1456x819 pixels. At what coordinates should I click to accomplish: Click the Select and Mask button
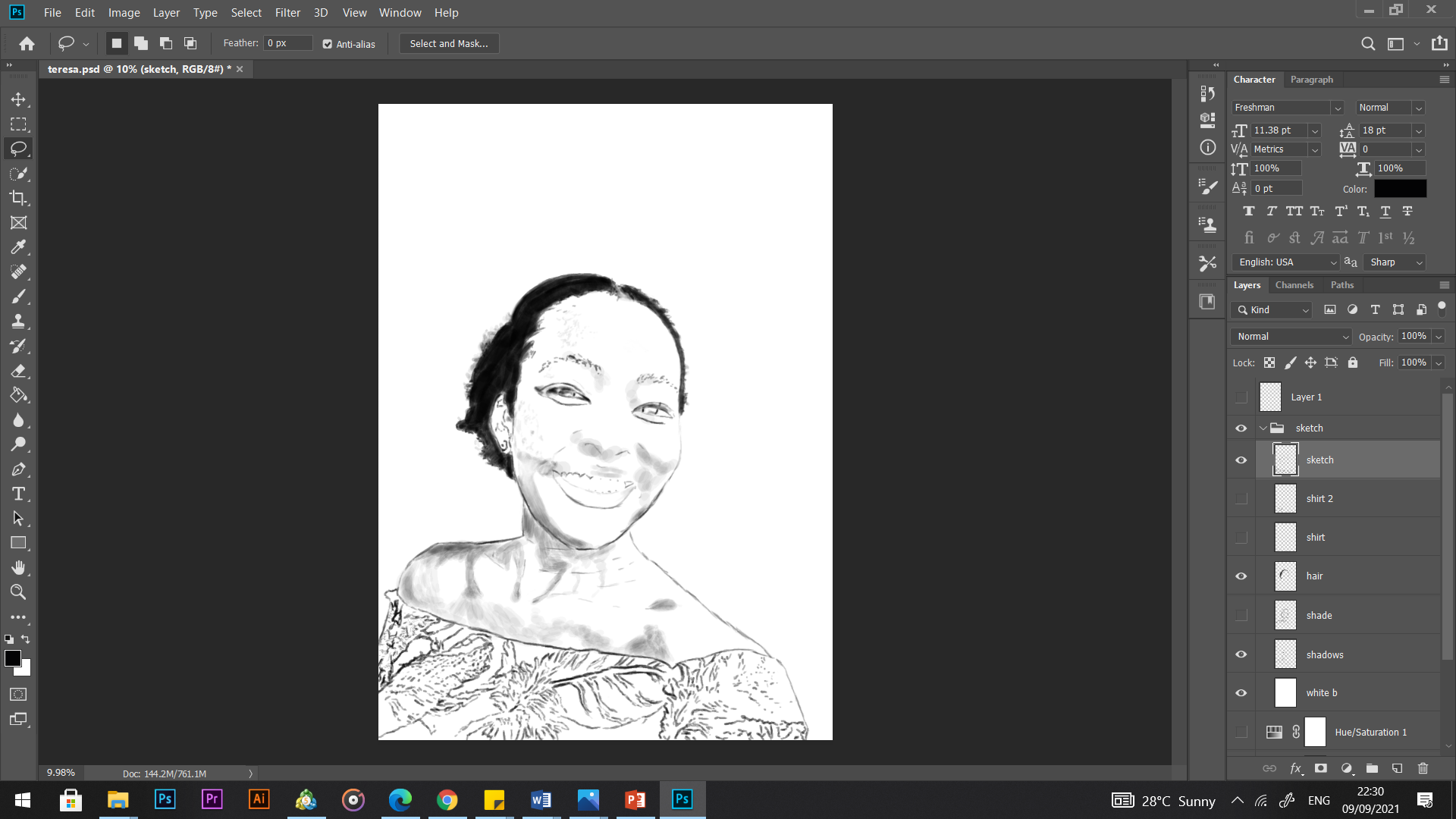pos(448,43)
